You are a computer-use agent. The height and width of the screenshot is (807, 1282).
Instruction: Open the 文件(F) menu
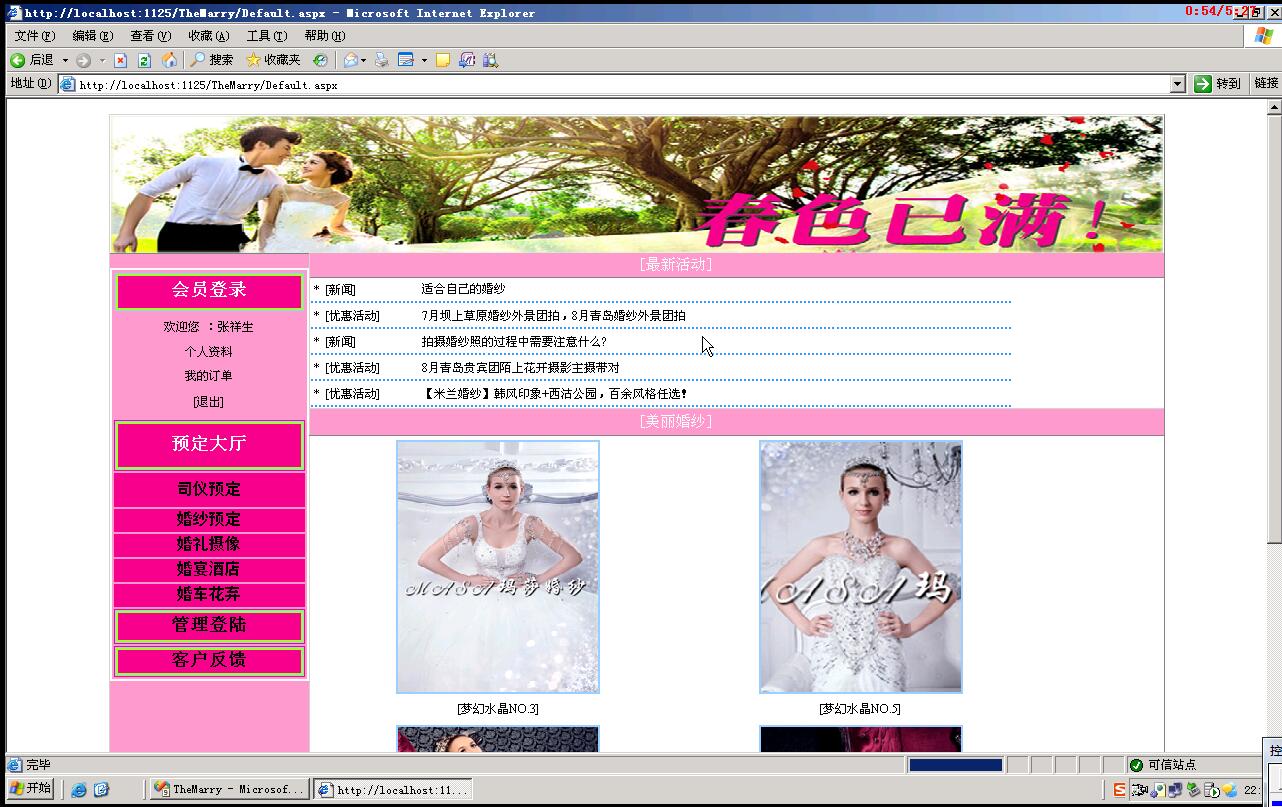pyautogui.click(x=35, y=36)
